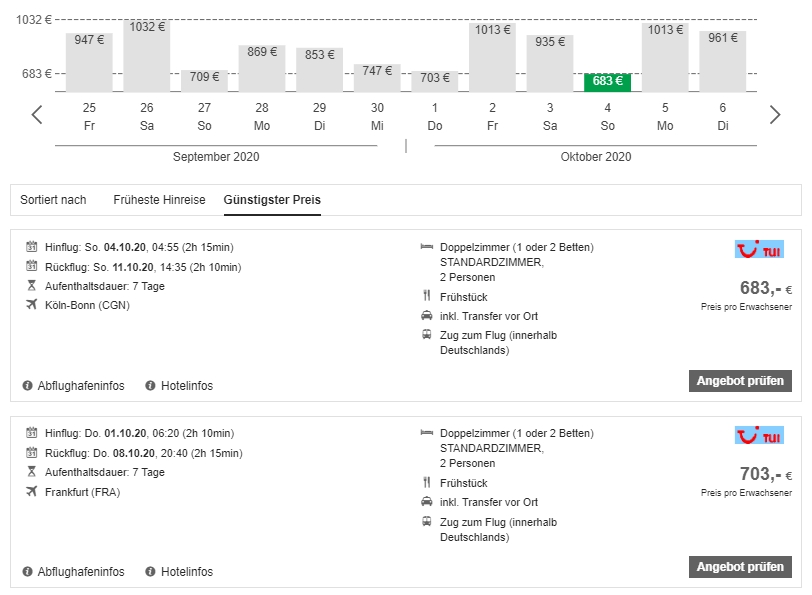Pick the 703 € bar for October 1
Image resolution: width=812 pixels, height=595 pixels.
click(x=435, y=81)
